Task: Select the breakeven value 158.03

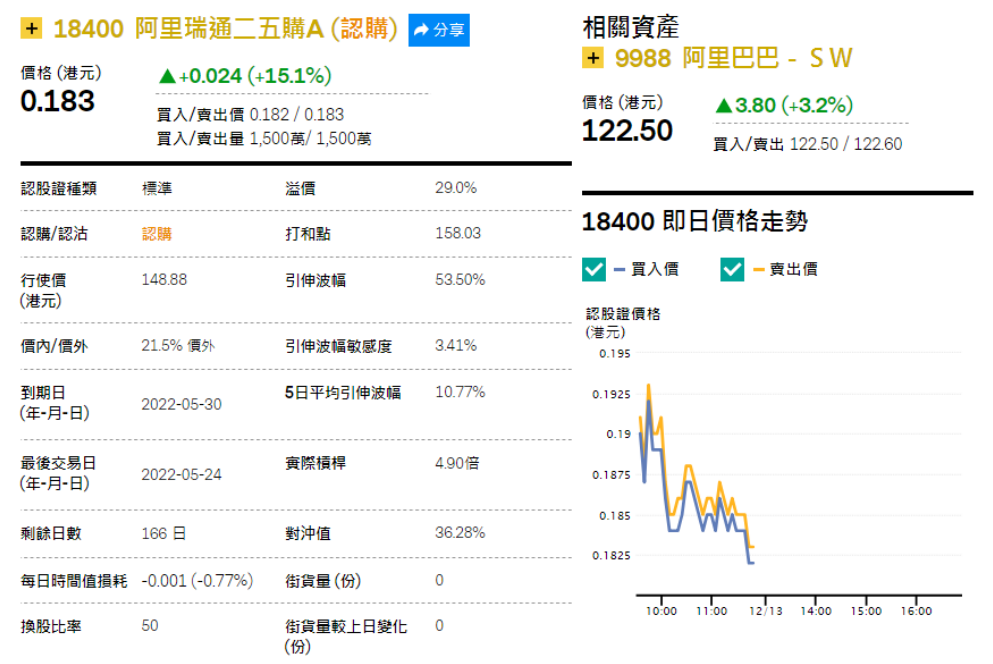Action: pyautogui.click(x=458, y=233)
